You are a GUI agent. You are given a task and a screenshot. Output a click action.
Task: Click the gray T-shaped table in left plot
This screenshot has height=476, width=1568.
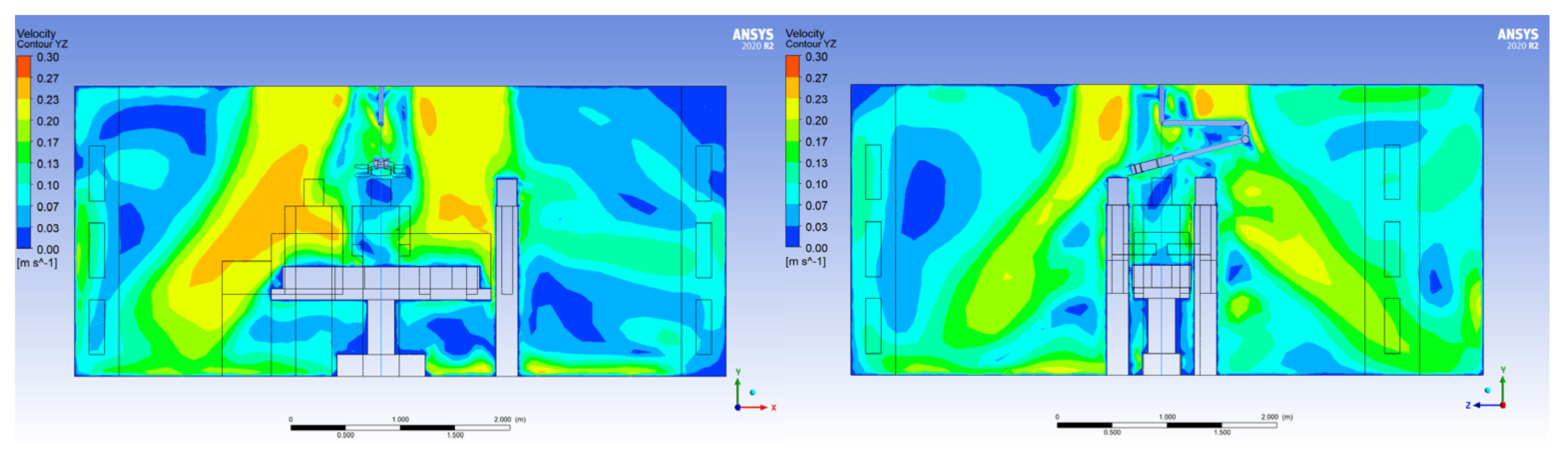(381, 293)
